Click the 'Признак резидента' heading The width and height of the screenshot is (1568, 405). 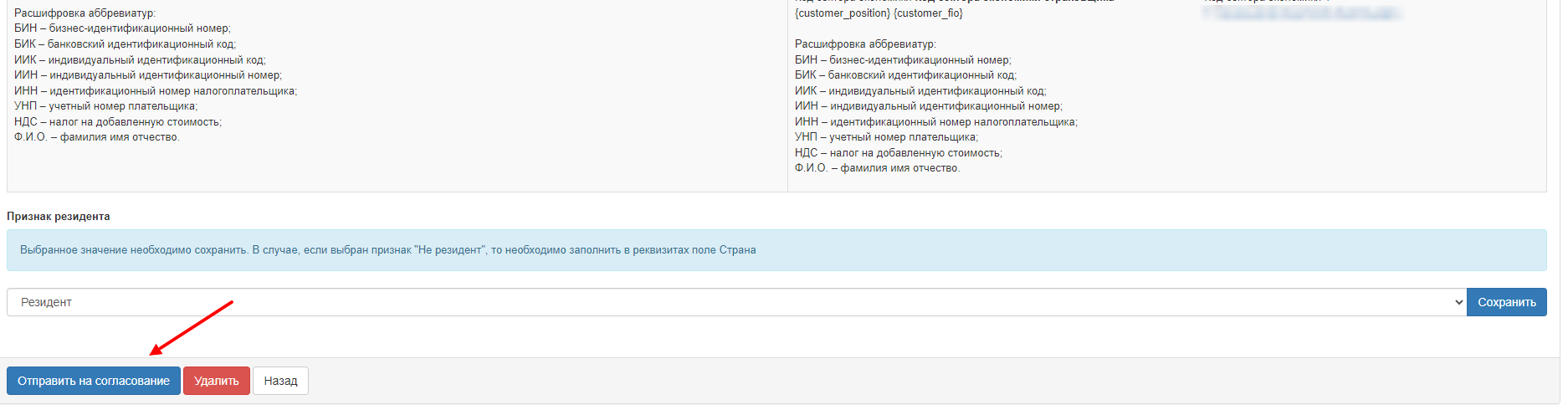[59, 216]
